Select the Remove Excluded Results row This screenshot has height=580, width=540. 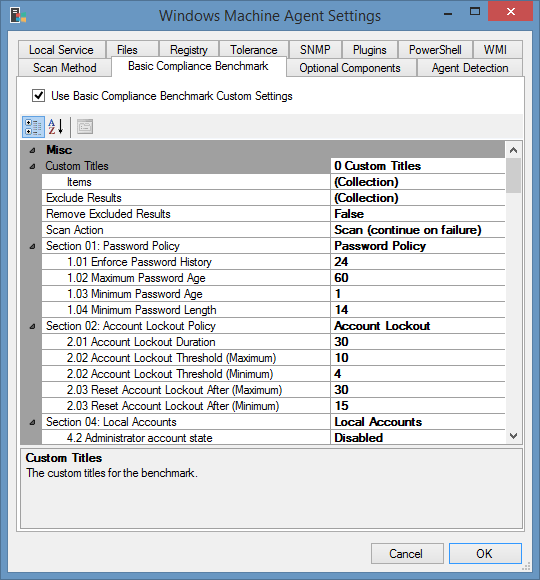[x=273, y=214]
